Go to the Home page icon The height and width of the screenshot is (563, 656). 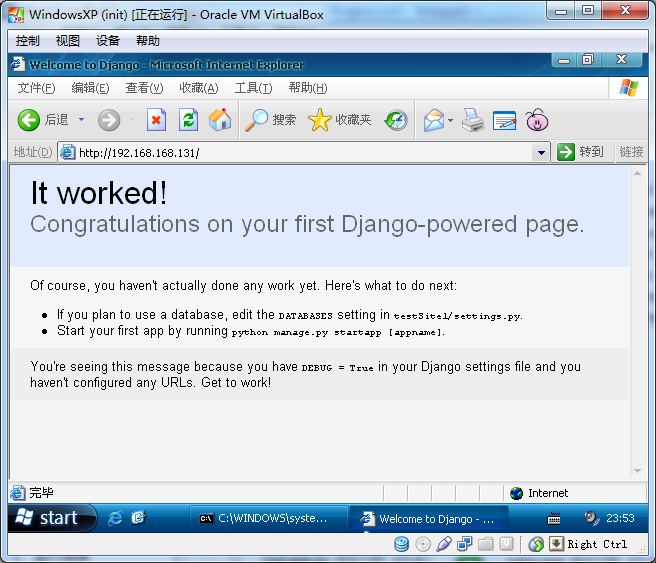pyautogui.click(x=220, y=120)
